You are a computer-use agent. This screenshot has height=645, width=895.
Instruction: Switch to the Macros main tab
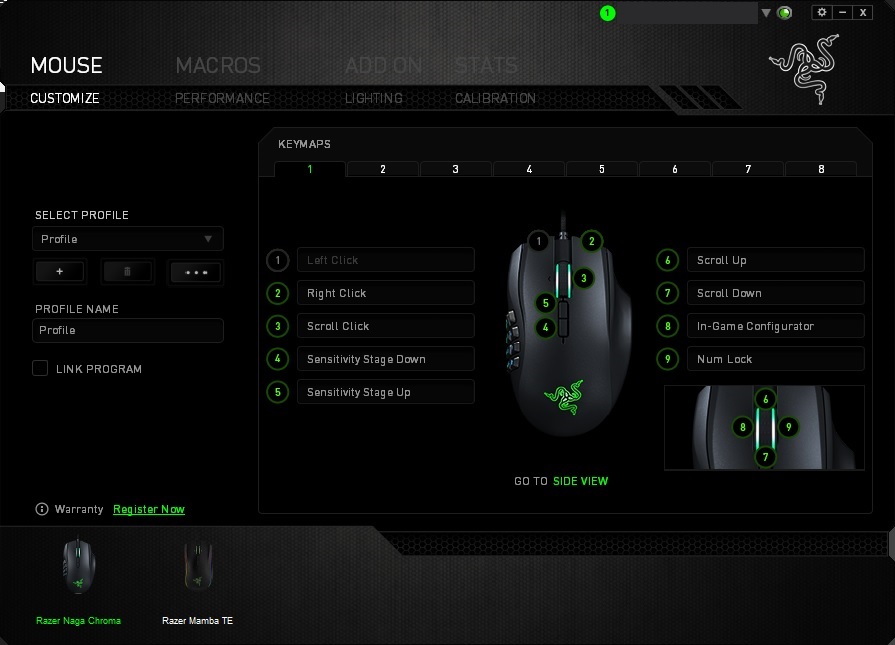tap(218, 65)
